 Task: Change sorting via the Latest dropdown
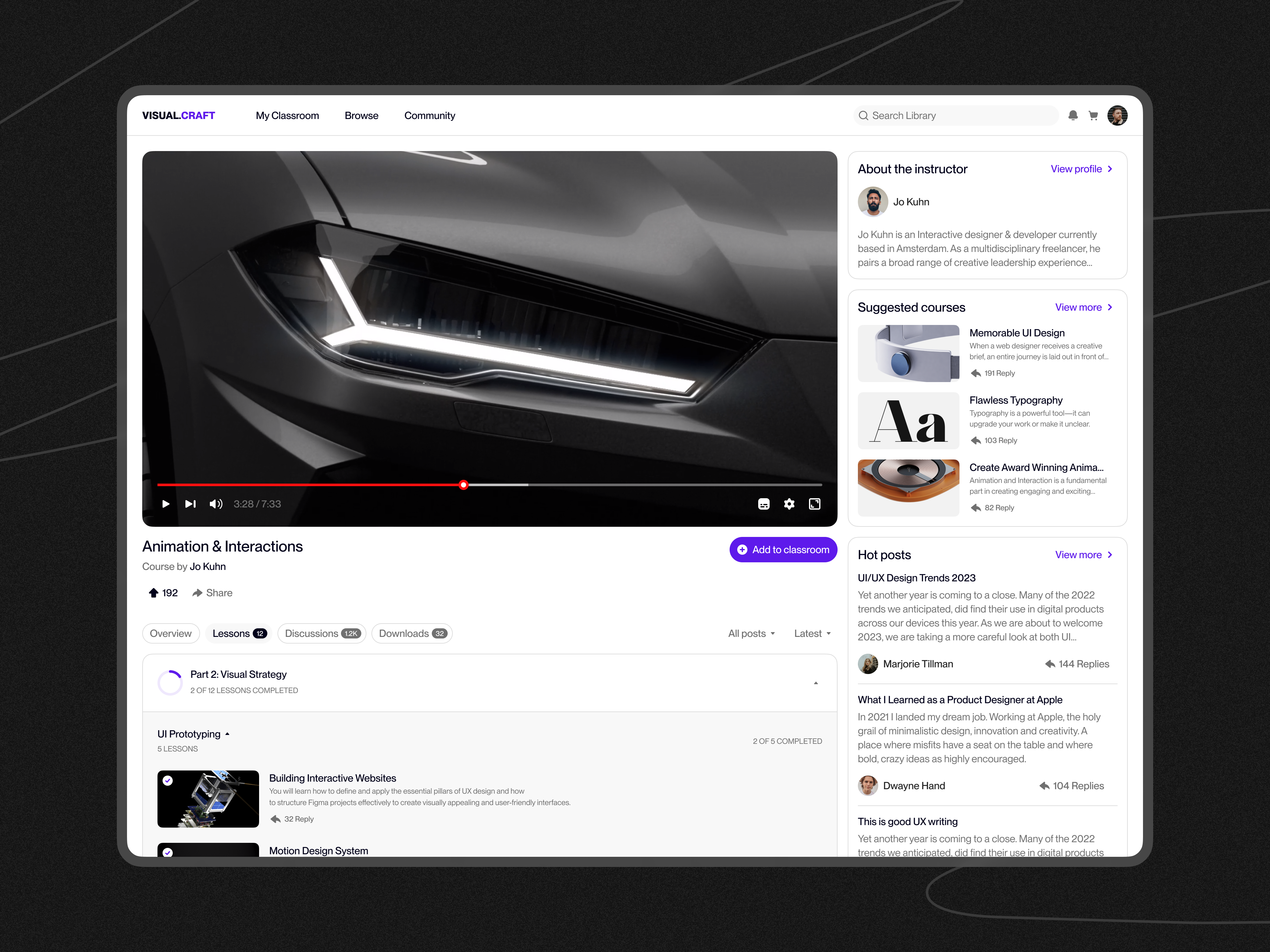[812, 633]
